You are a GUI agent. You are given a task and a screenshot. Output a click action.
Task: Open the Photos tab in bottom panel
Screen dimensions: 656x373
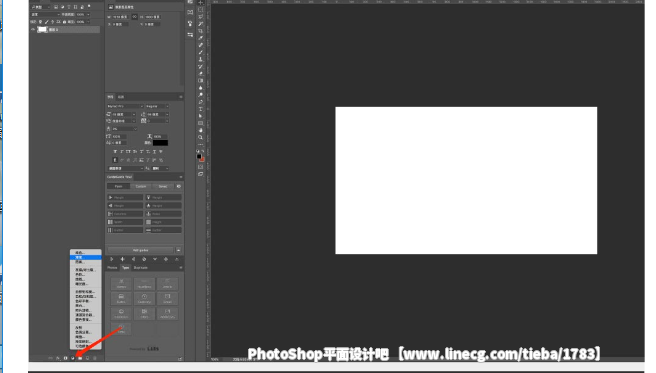(x=112, y=268)
